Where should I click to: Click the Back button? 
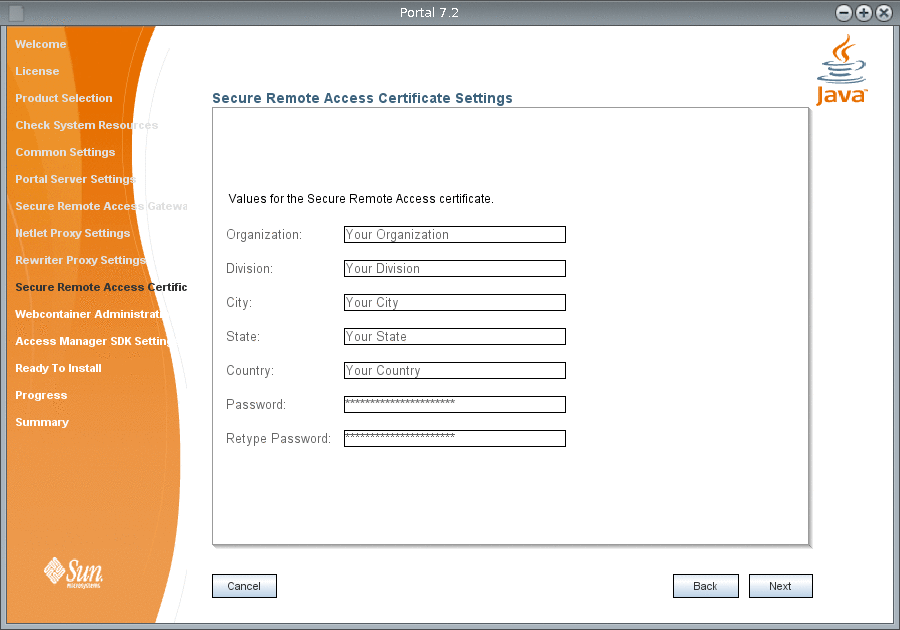(x=705, y=586)
